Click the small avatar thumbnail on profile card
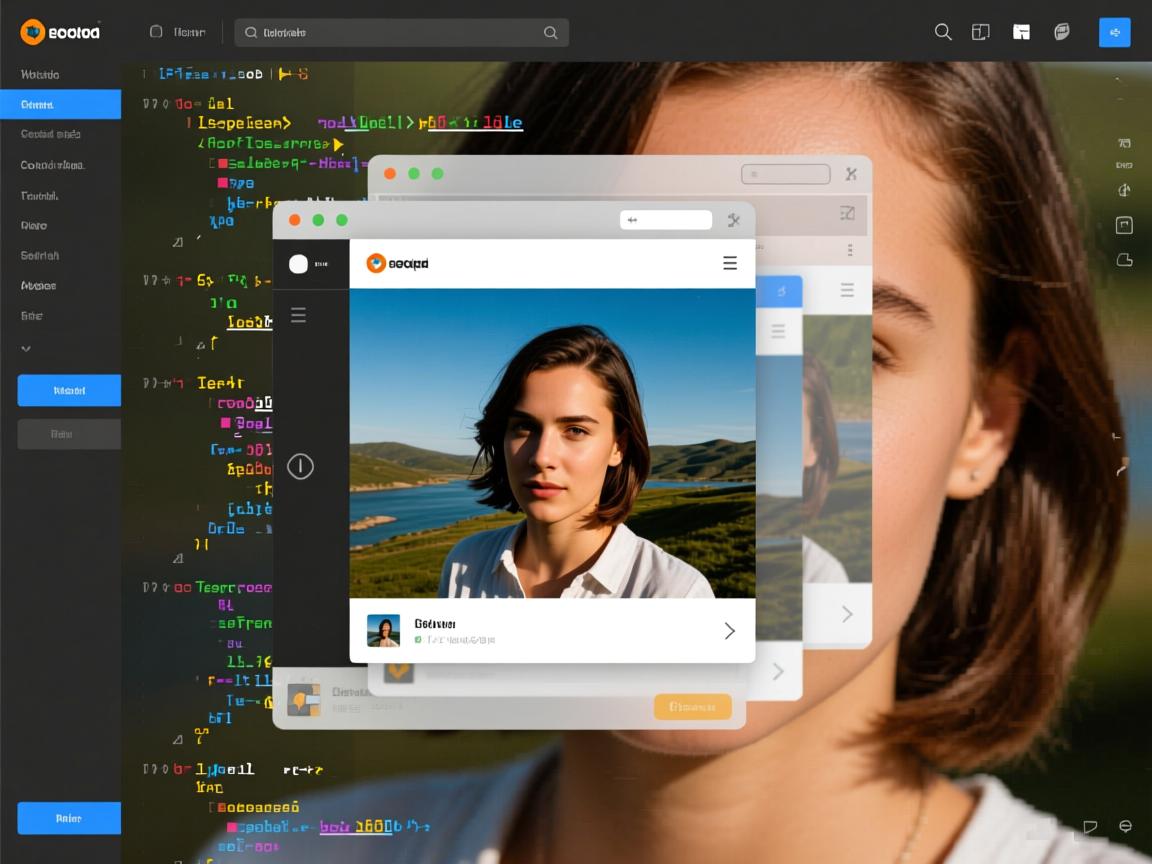The width and height of the screenshot is (1152, 864). (x=383, y=630)
